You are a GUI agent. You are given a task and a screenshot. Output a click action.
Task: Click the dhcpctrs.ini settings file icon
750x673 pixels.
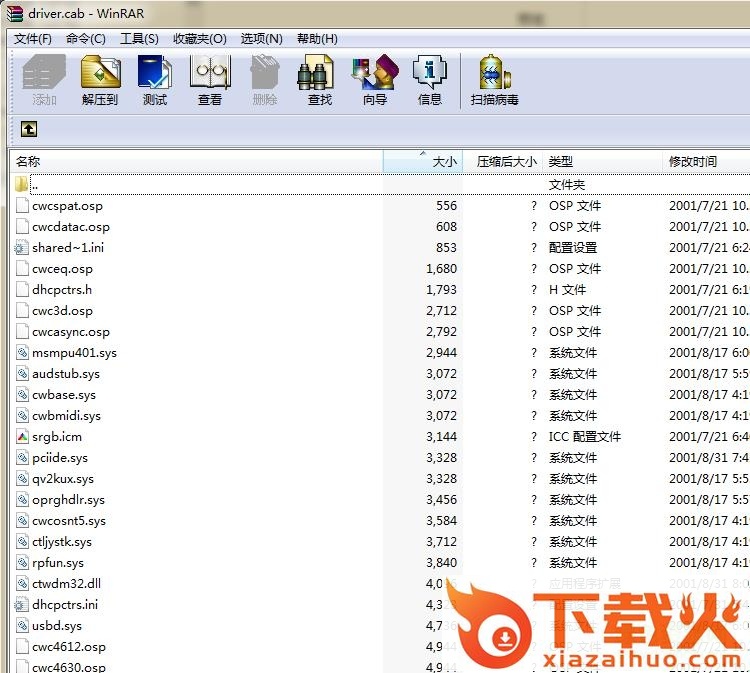pos(21,605)
